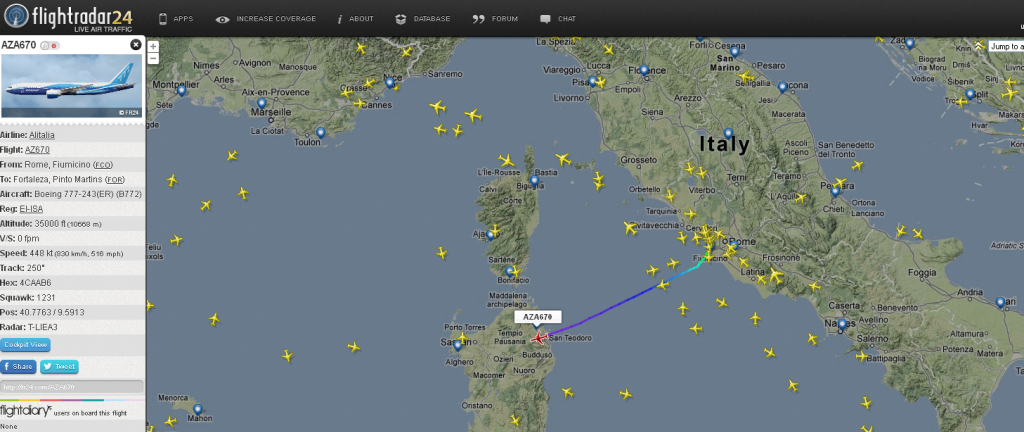The width and height of the screenshot is (1024, 432).
Task: Select Ajaccio airport pin marker
Action: (x=490, y=236)
